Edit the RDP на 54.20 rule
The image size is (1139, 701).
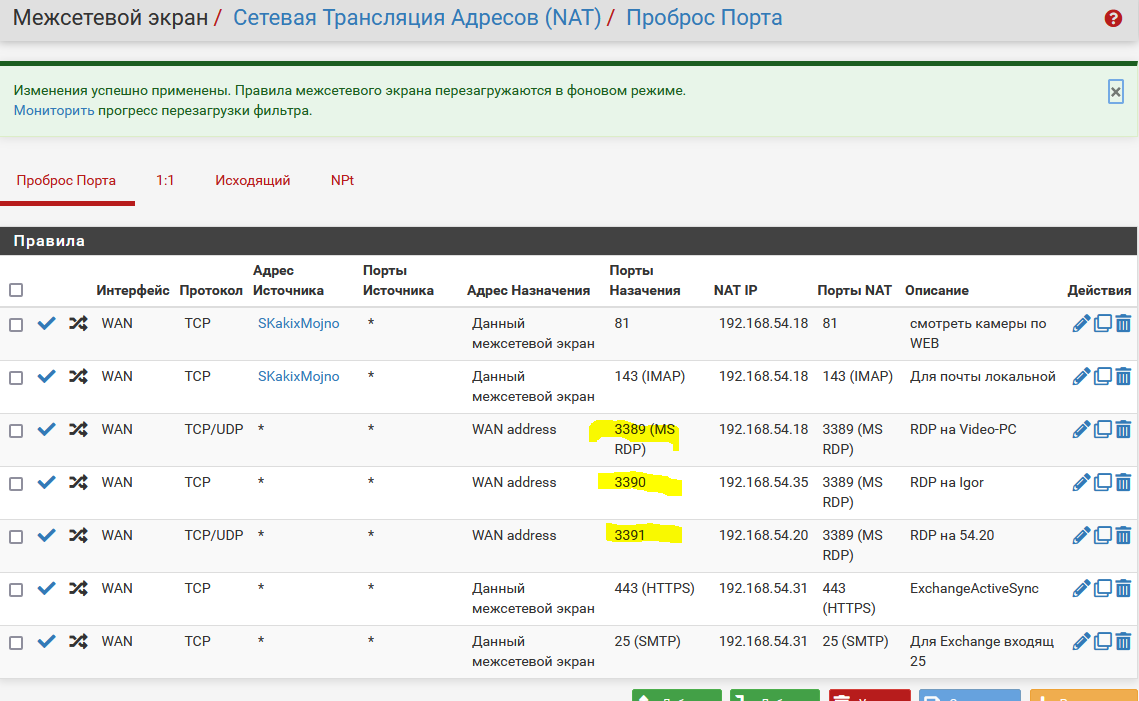[x=1081, y=535]
